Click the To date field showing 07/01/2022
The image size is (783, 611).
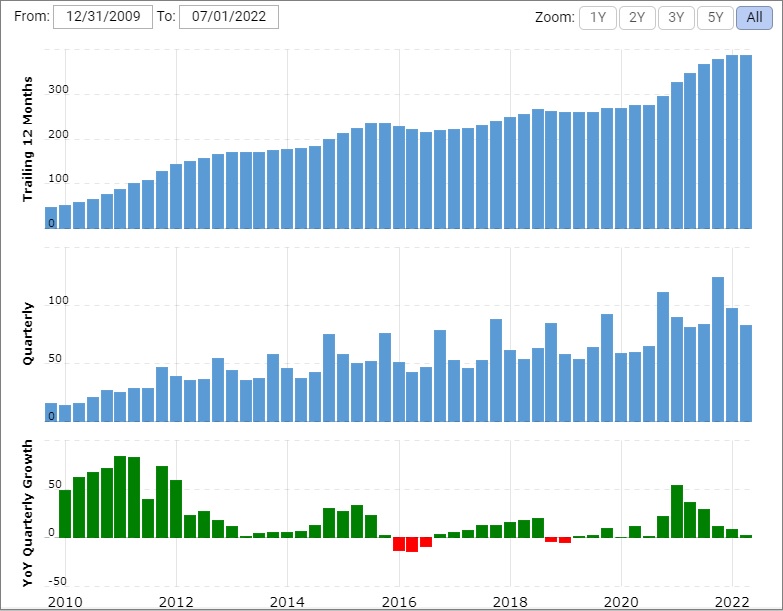[229, 17]
